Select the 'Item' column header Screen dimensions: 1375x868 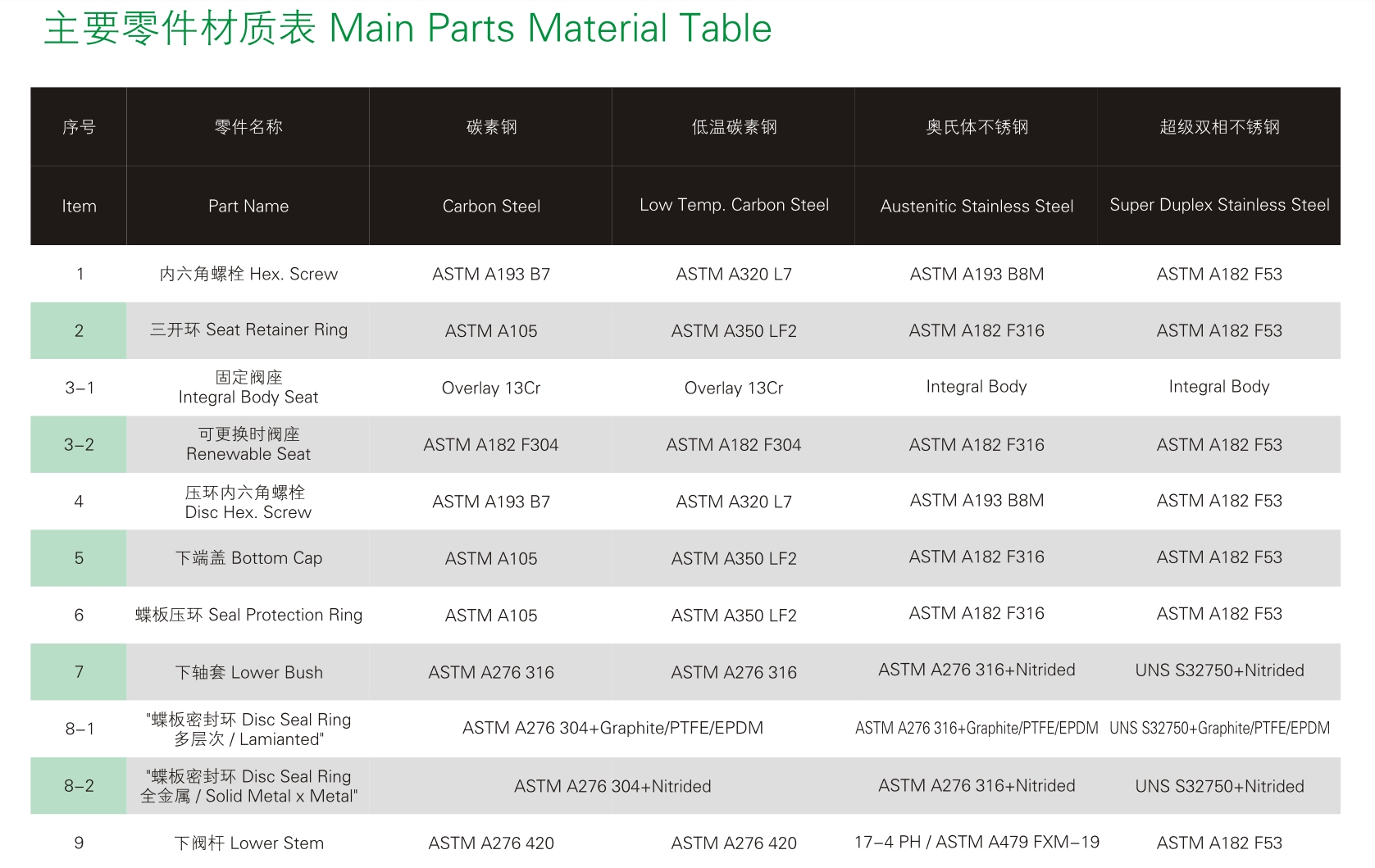(79, 207)
